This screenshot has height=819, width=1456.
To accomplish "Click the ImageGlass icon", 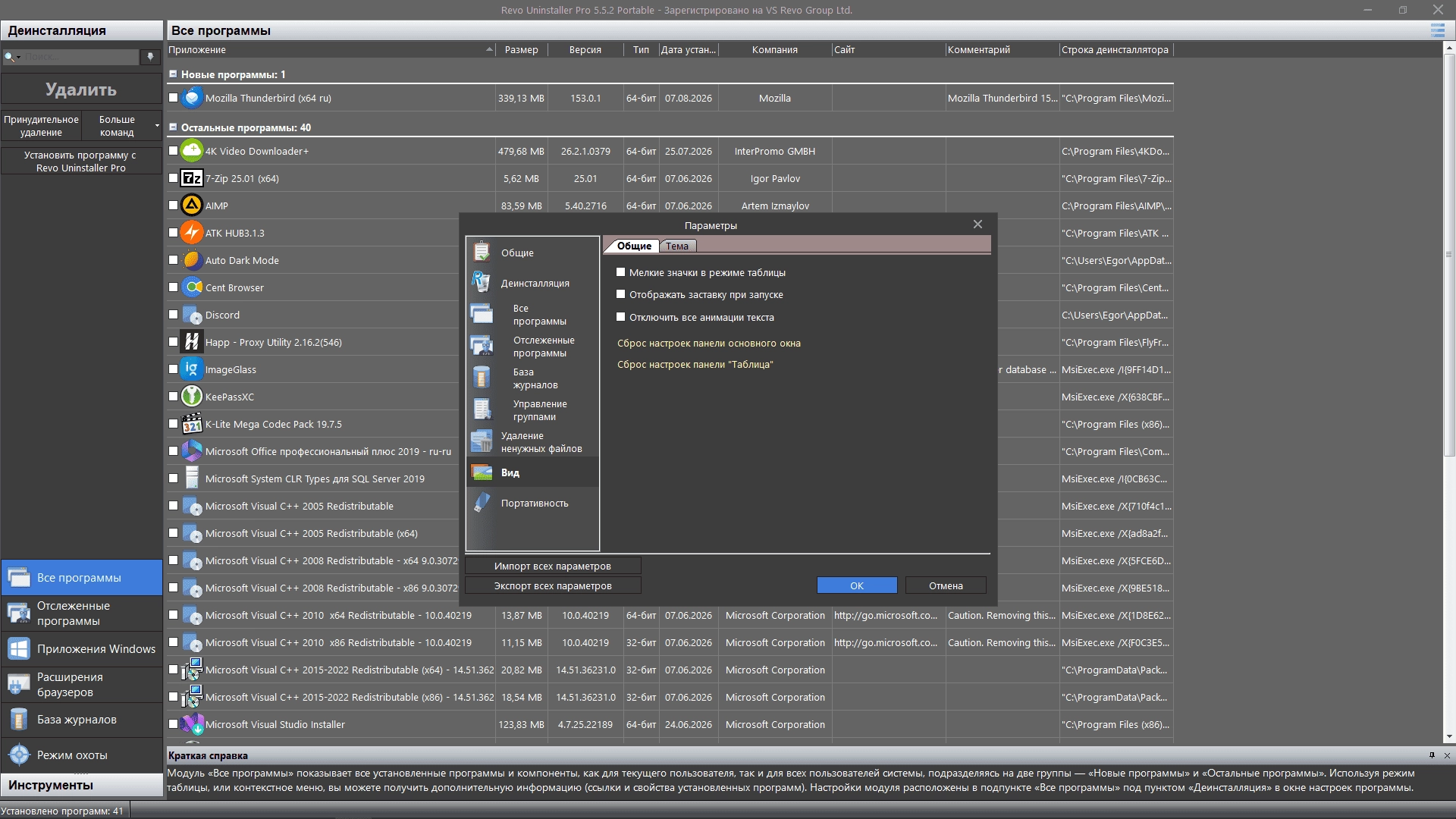I will 192,369.
